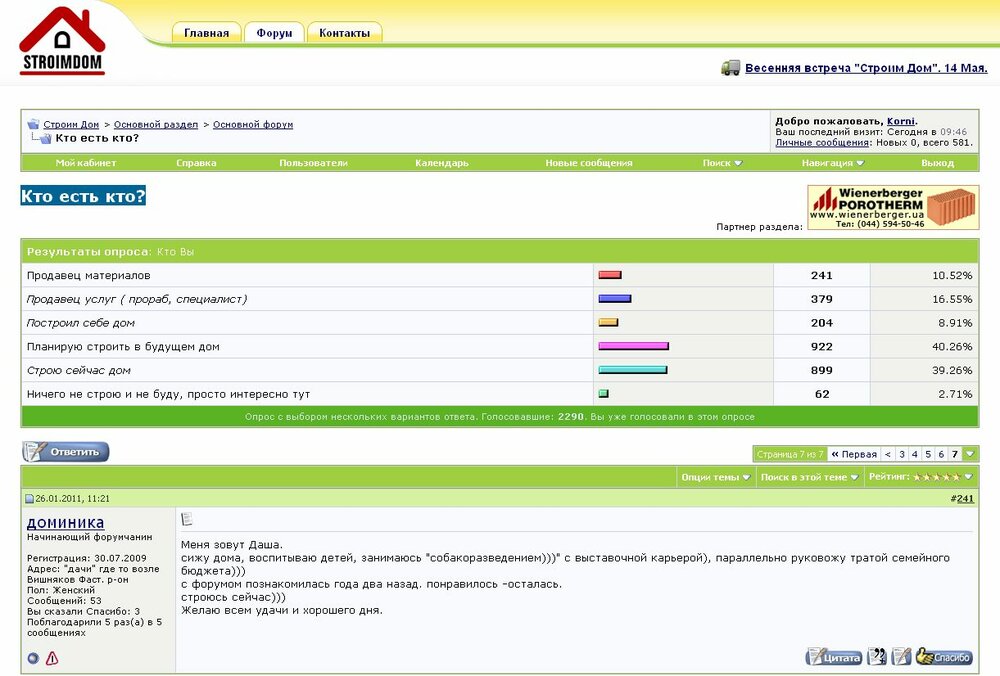Click the vote count 922
This screenshot has height=676, width=1000.
tap(821, 346)
